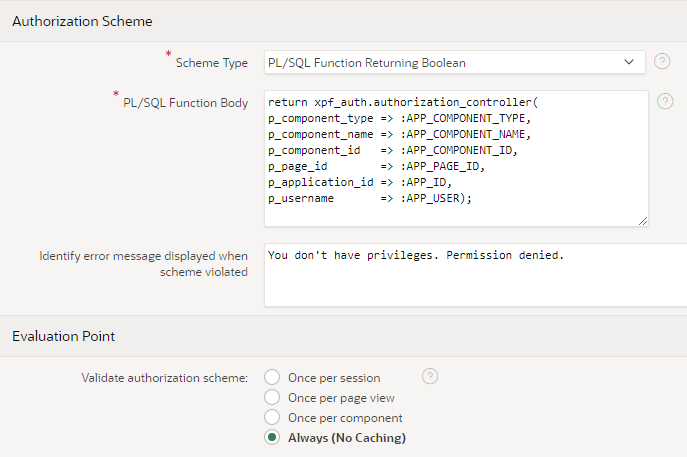
Task: Click the Scheme Type label
Action: (212, 63)
